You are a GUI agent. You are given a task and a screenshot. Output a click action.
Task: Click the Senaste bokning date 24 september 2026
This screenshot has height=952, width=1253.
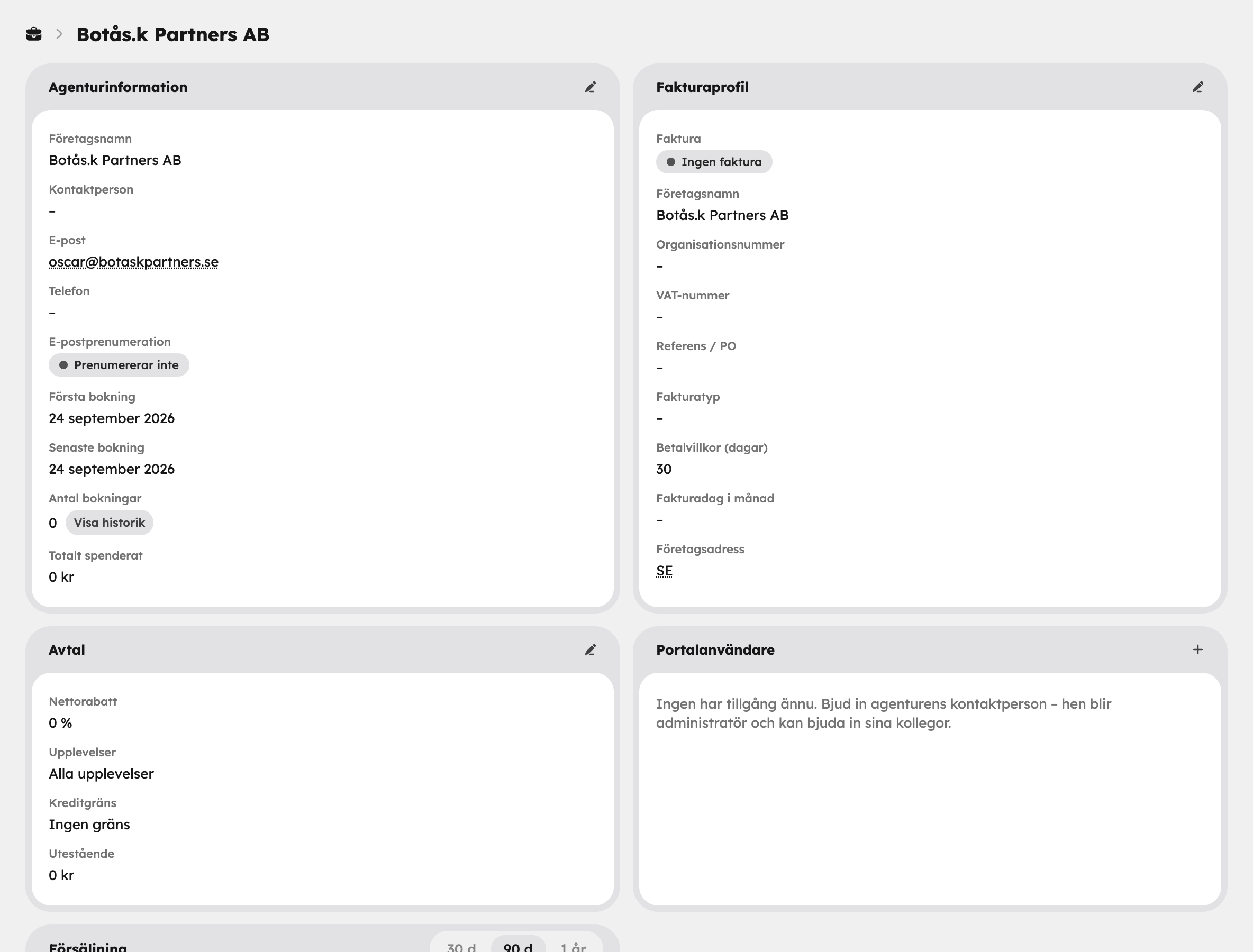112,469
